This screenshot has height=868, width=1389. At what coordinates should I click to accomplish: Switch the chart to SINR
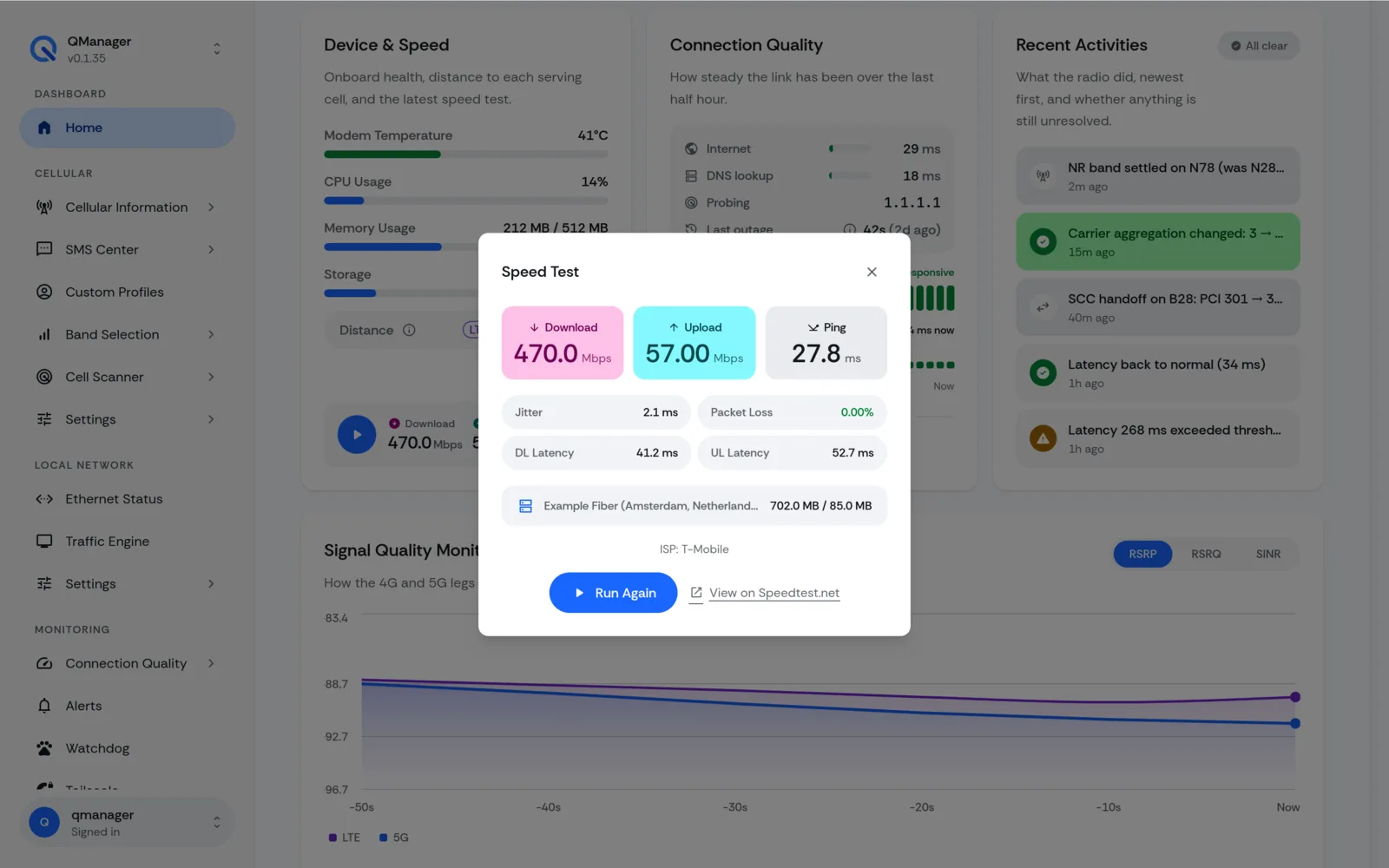click(x=1268, y=554)
